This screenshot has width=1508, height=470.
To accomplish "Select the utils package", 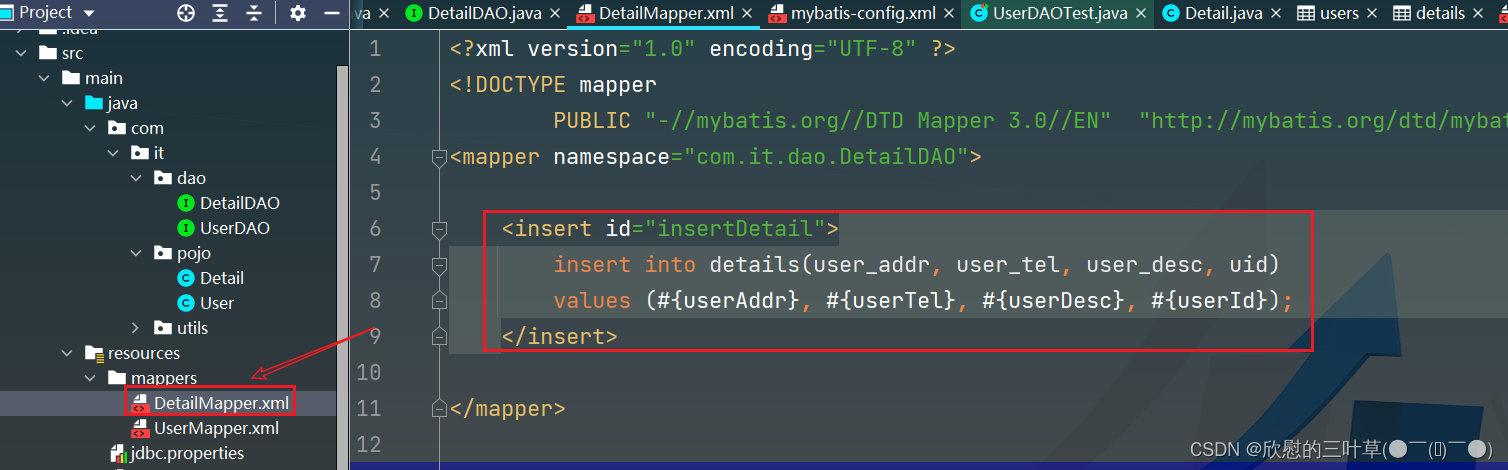I will click(192, 328).
